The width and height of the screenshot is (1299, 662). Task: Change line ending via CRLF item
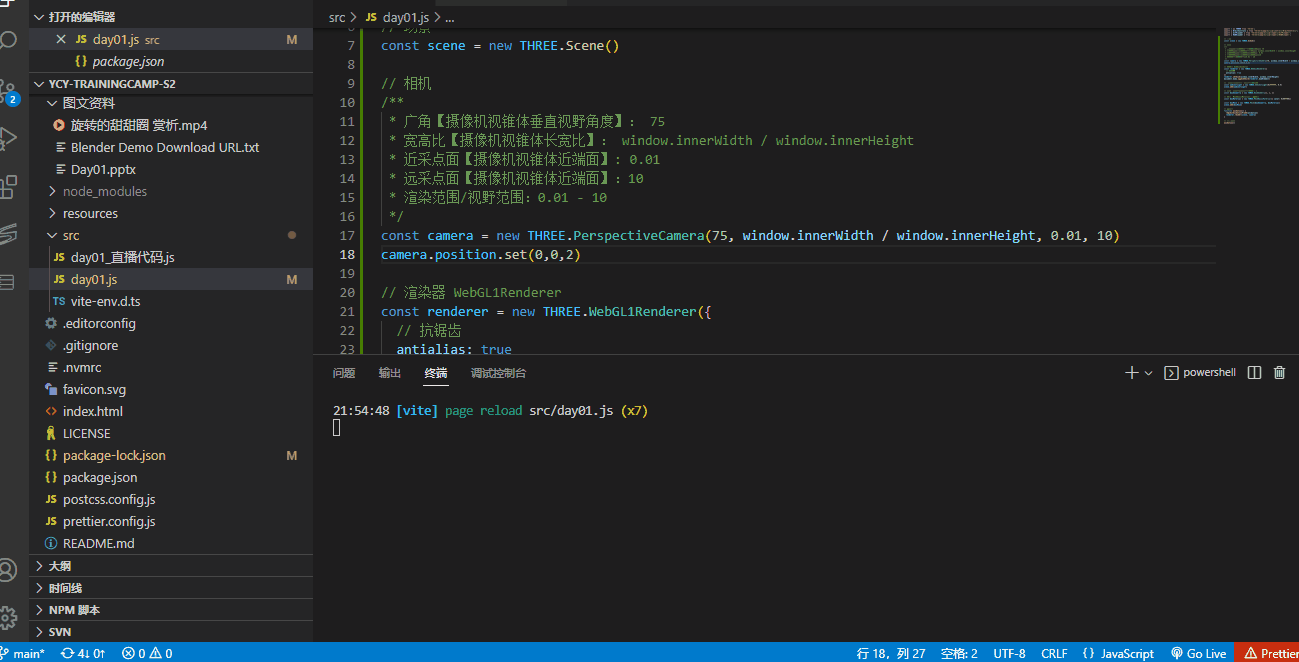click(1054, 653)
